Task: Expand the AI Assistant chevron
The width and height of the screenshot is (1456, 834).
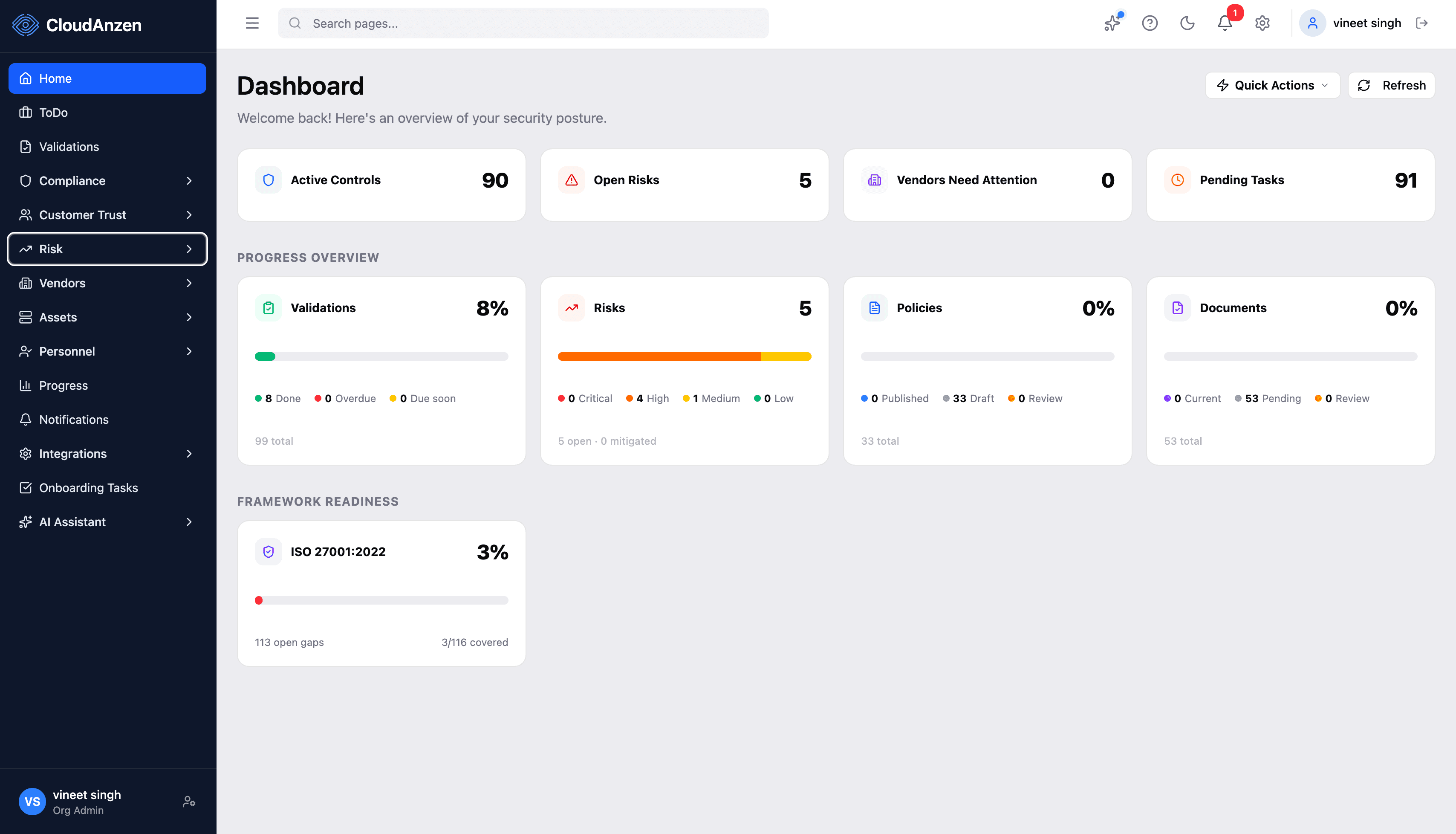Action: pos(189,522)
